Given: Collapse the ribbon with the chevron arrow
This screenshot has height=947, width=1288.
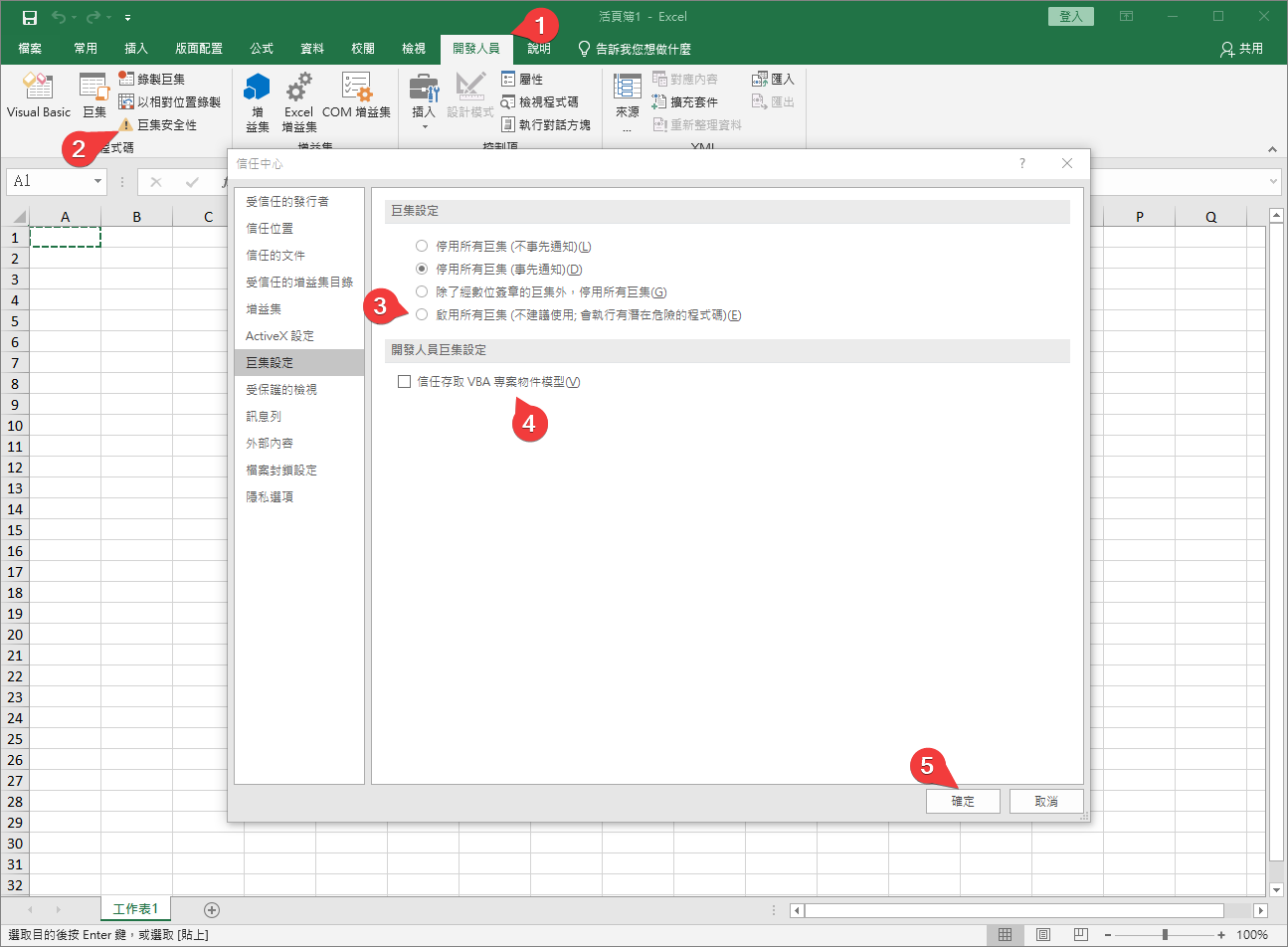Looking at the screenshot, I should coord(1271,149).
